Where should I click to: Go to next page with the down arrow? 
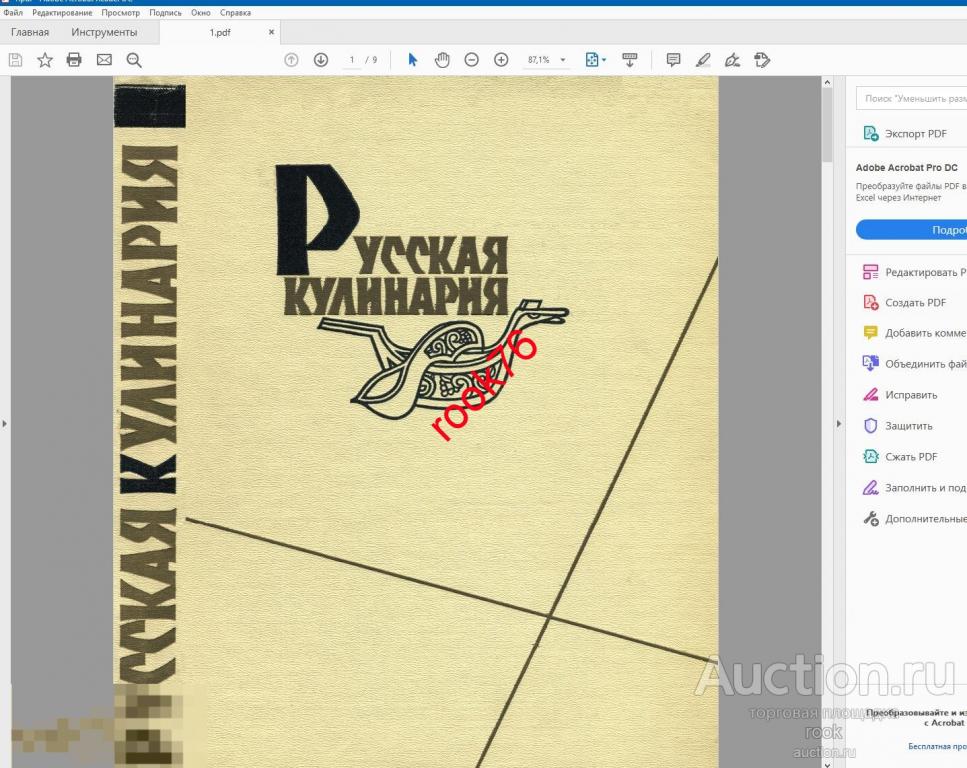point(321,60)
